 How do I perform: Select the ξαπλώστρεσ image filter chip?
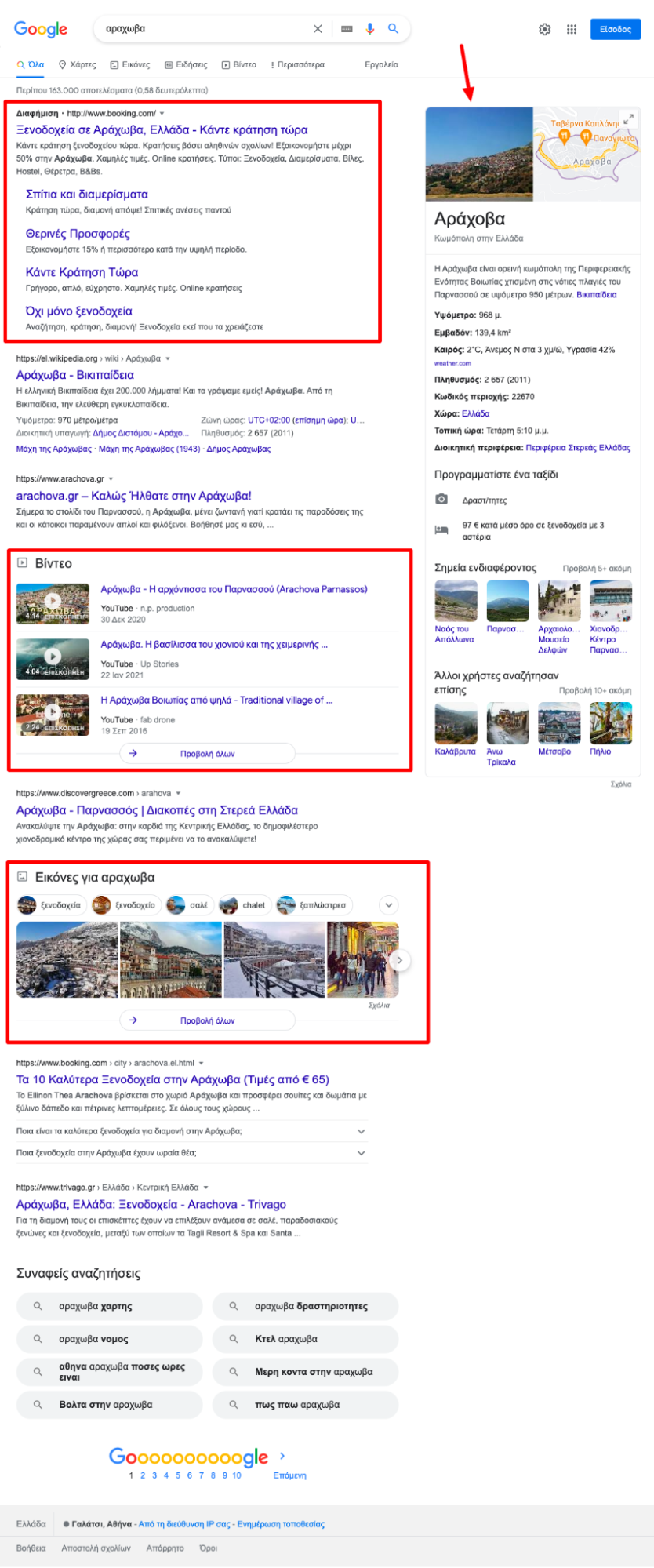[x=313, y=905]
